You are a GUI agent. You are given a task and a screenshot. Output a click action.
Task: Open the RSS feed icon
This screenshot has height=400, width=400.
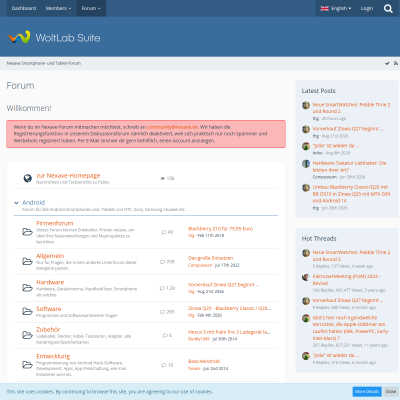click(x=396, y=63)
